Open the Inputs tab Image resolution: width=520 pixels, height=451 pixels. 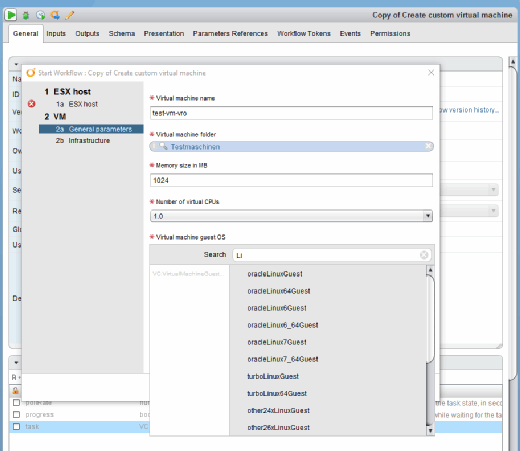56,34
